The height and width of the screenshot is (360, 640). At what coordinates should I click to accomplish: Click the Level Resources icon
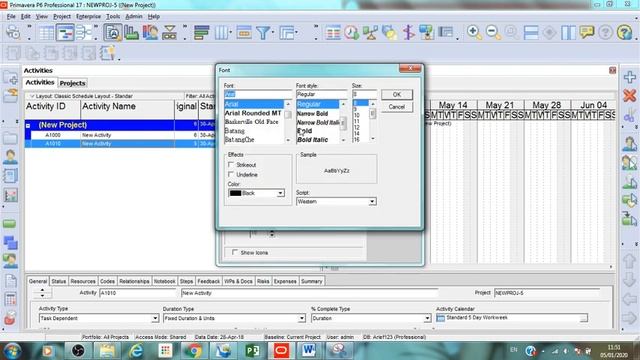coord(370,32)
